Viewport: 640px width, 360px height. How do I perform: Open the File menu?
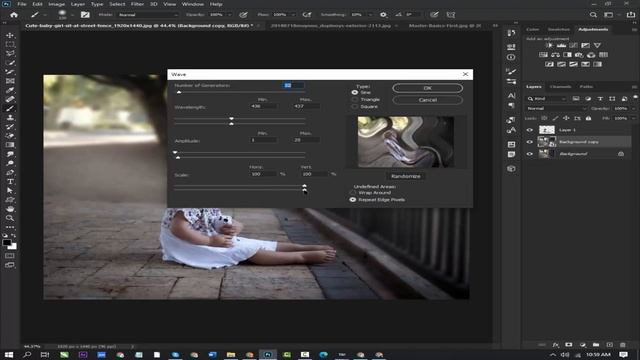tap(22, 4)
